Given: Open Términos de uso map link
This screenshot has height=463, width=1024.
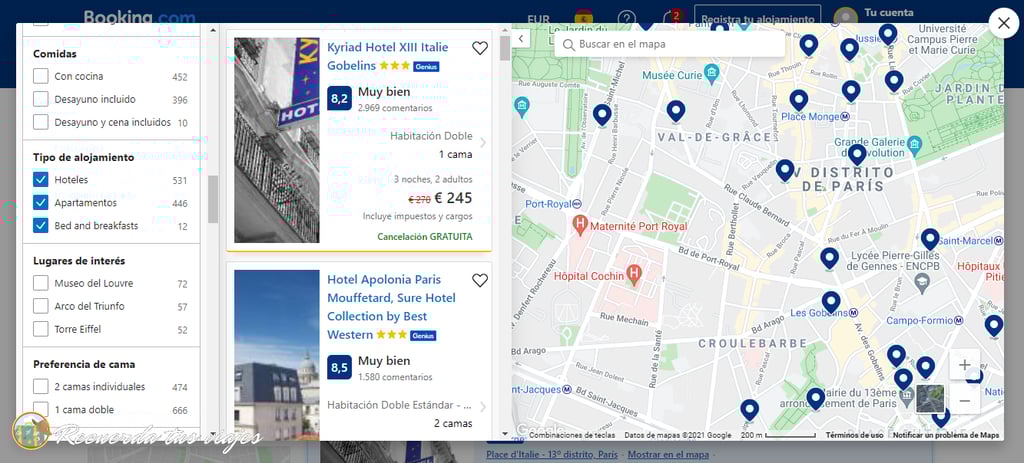Looking at the screenshot, I should (854, 435).
